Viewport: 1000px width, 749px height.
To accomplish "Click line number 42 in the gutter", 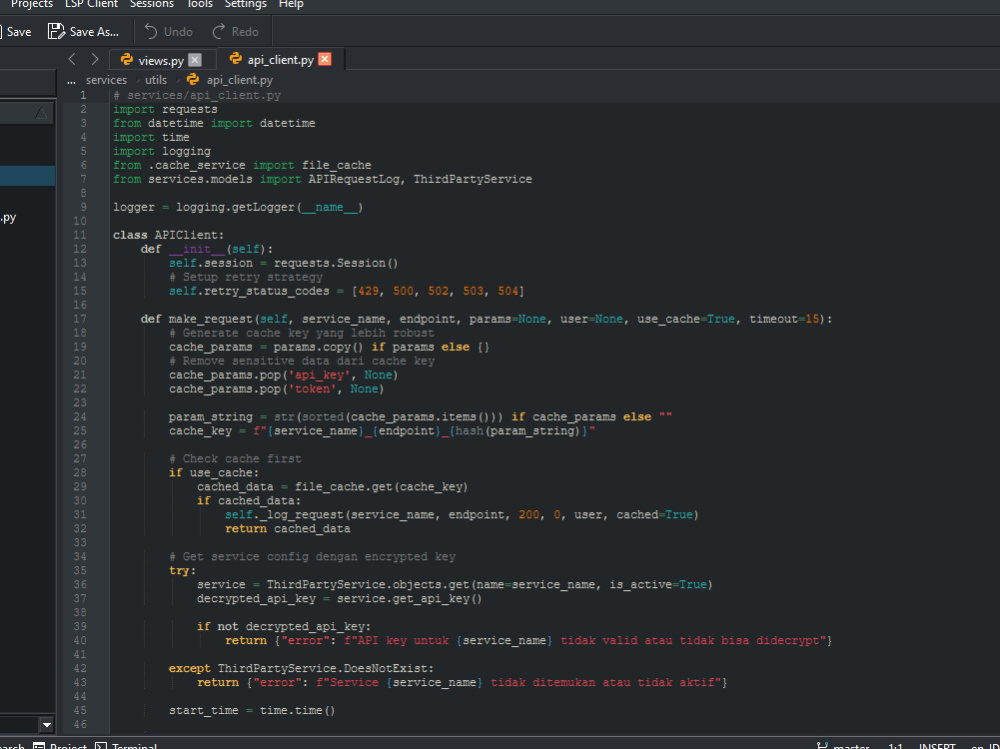I will pyautogui.click(x=80, y=668).
